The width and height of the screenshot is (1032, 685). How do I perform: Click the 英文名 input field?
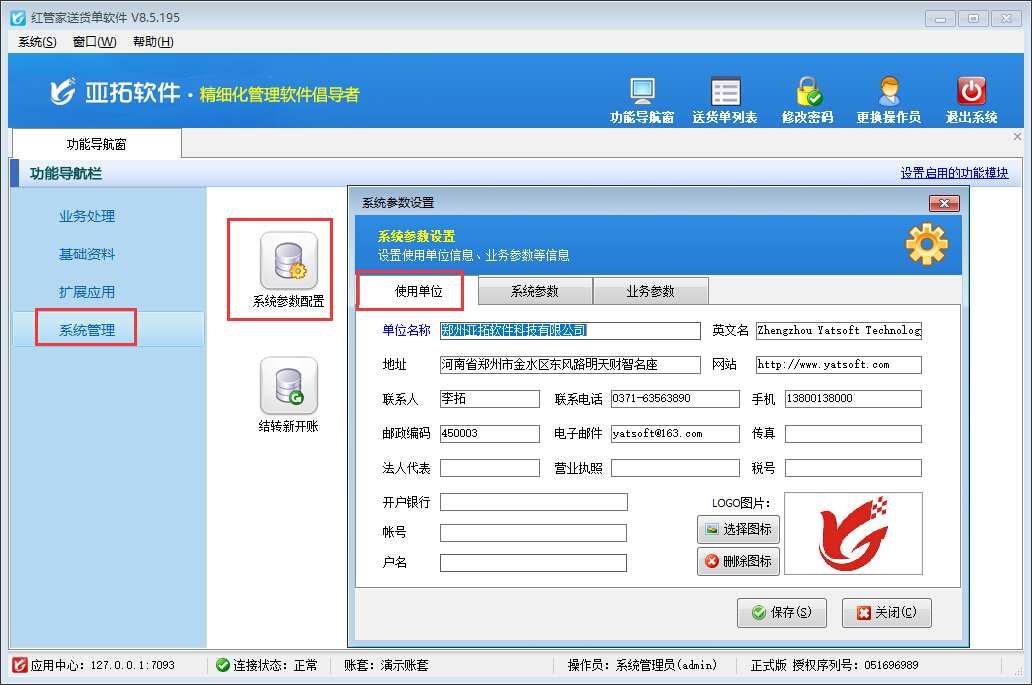pos(838,330)
